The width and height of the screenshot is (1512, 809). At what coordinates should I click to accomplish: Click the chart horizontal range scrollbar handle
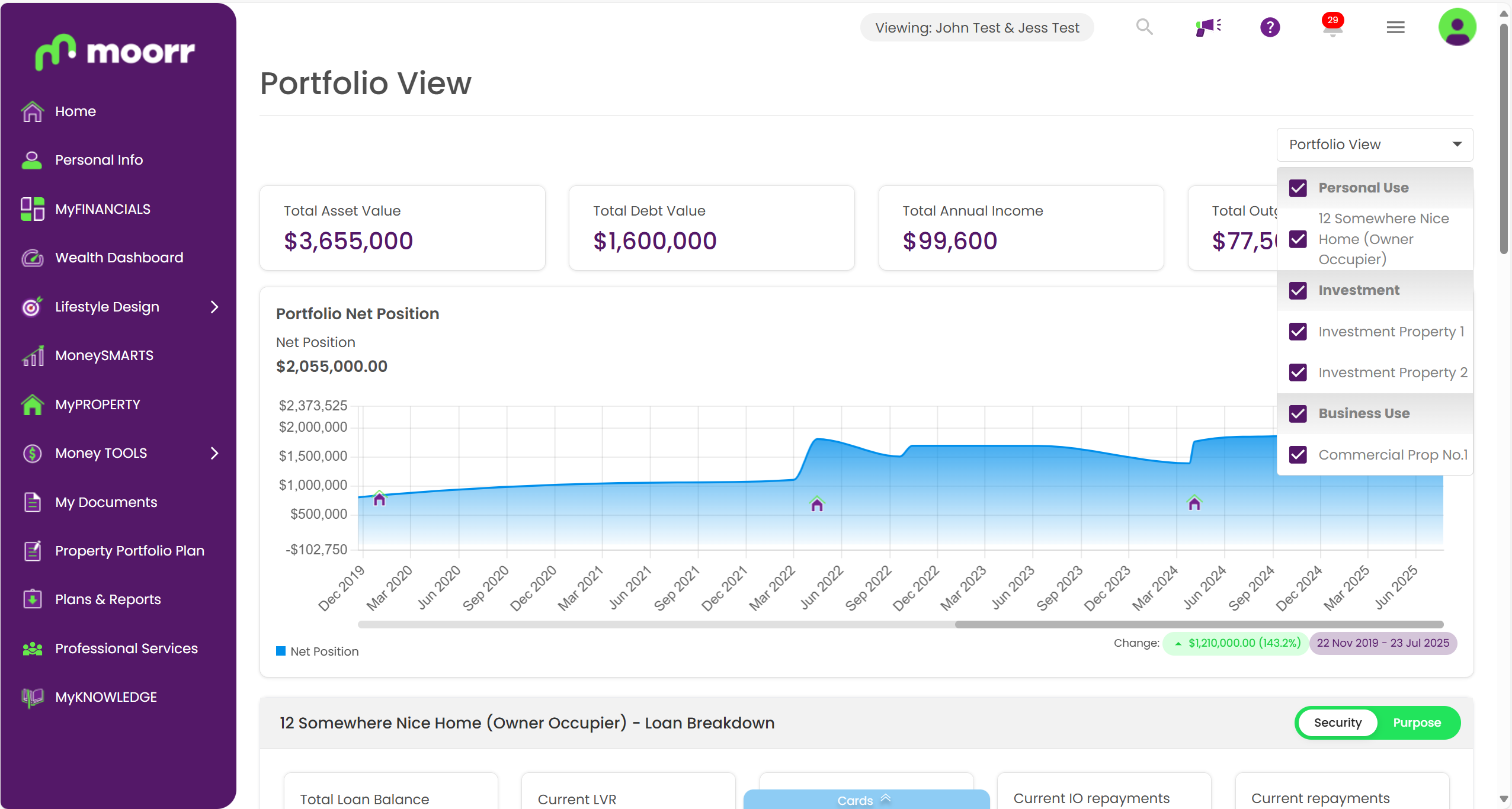click(1199, 624)
